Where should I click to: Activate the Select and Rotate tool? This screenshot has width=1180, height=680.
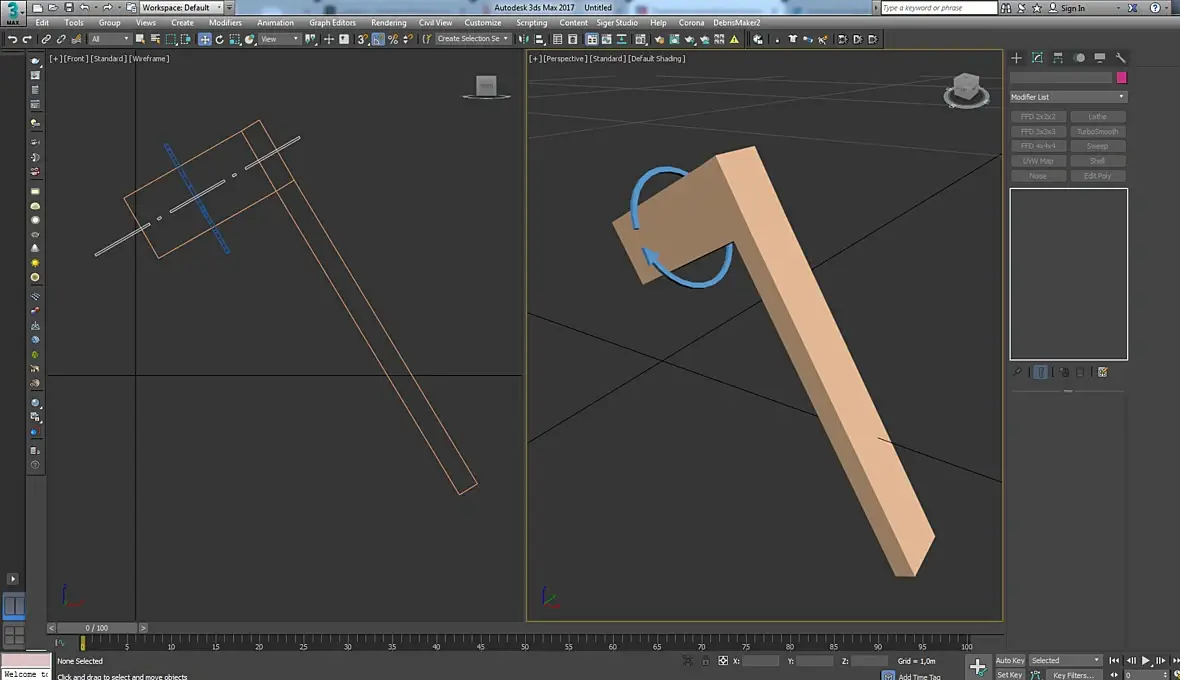(x=219, y=39)
